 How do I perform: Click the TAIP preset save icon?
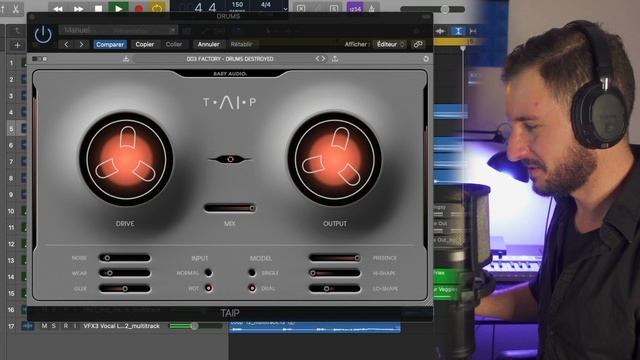pyautogui.click(x=126, y=59)
